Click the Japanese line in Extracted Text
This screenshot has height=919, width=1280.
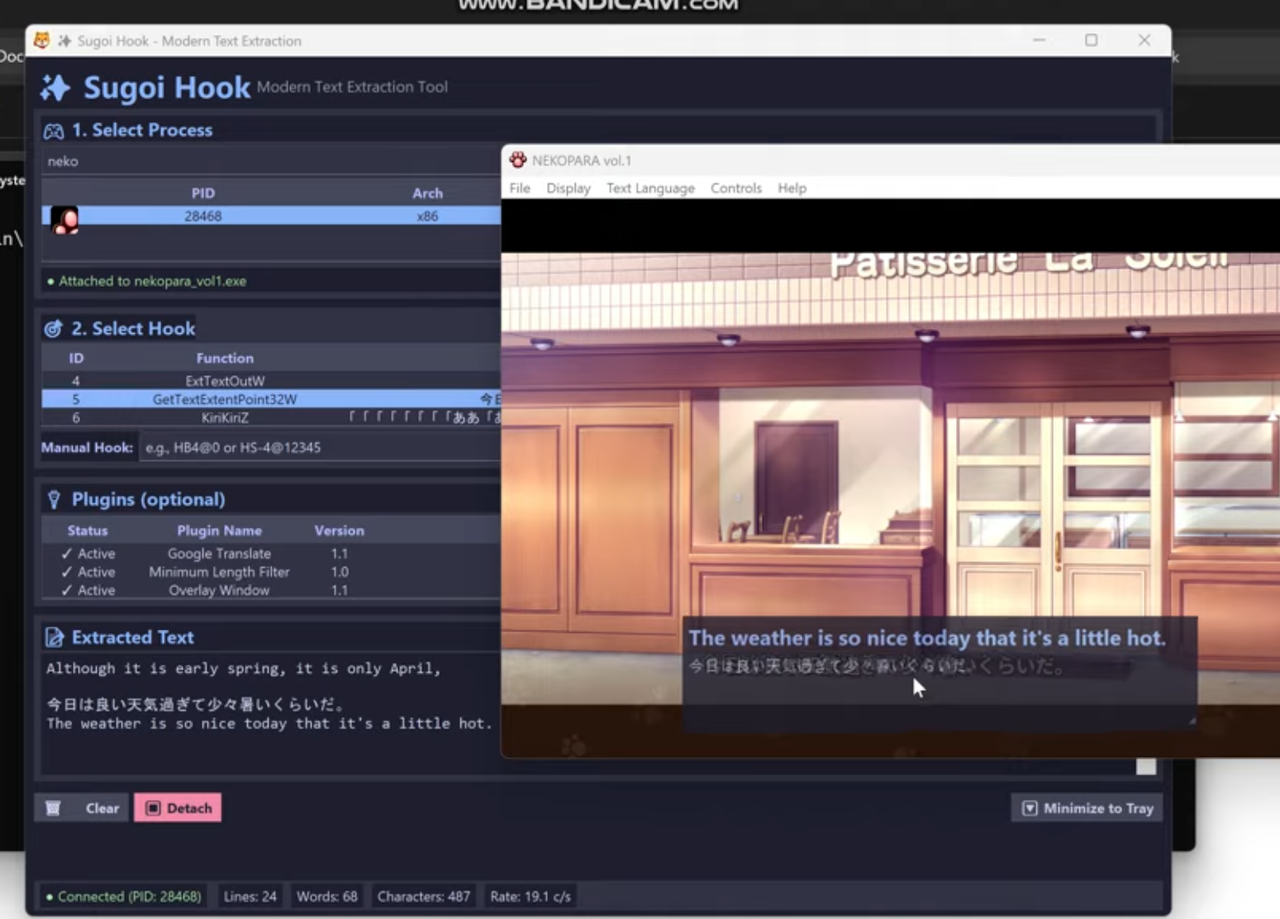[196, 705]
